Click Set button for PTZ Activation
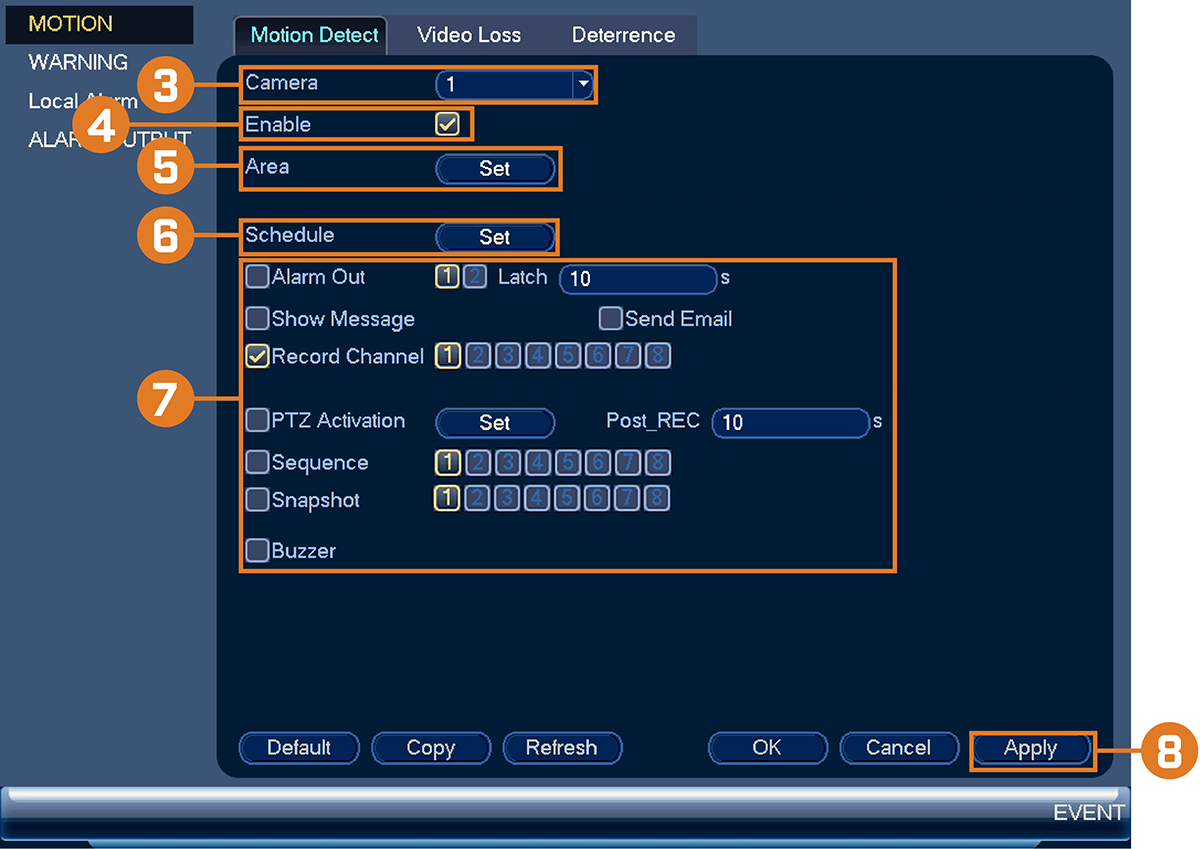This screenshot has width=1200, height=849. tap(495, 423)
